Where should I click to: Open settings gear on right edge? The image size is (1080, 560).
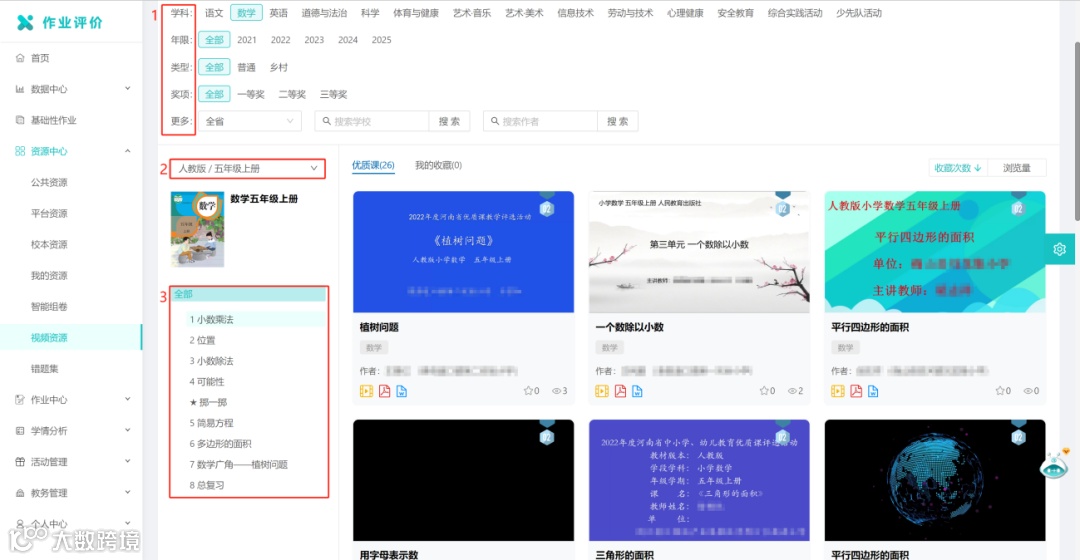tap(1059, 249)
